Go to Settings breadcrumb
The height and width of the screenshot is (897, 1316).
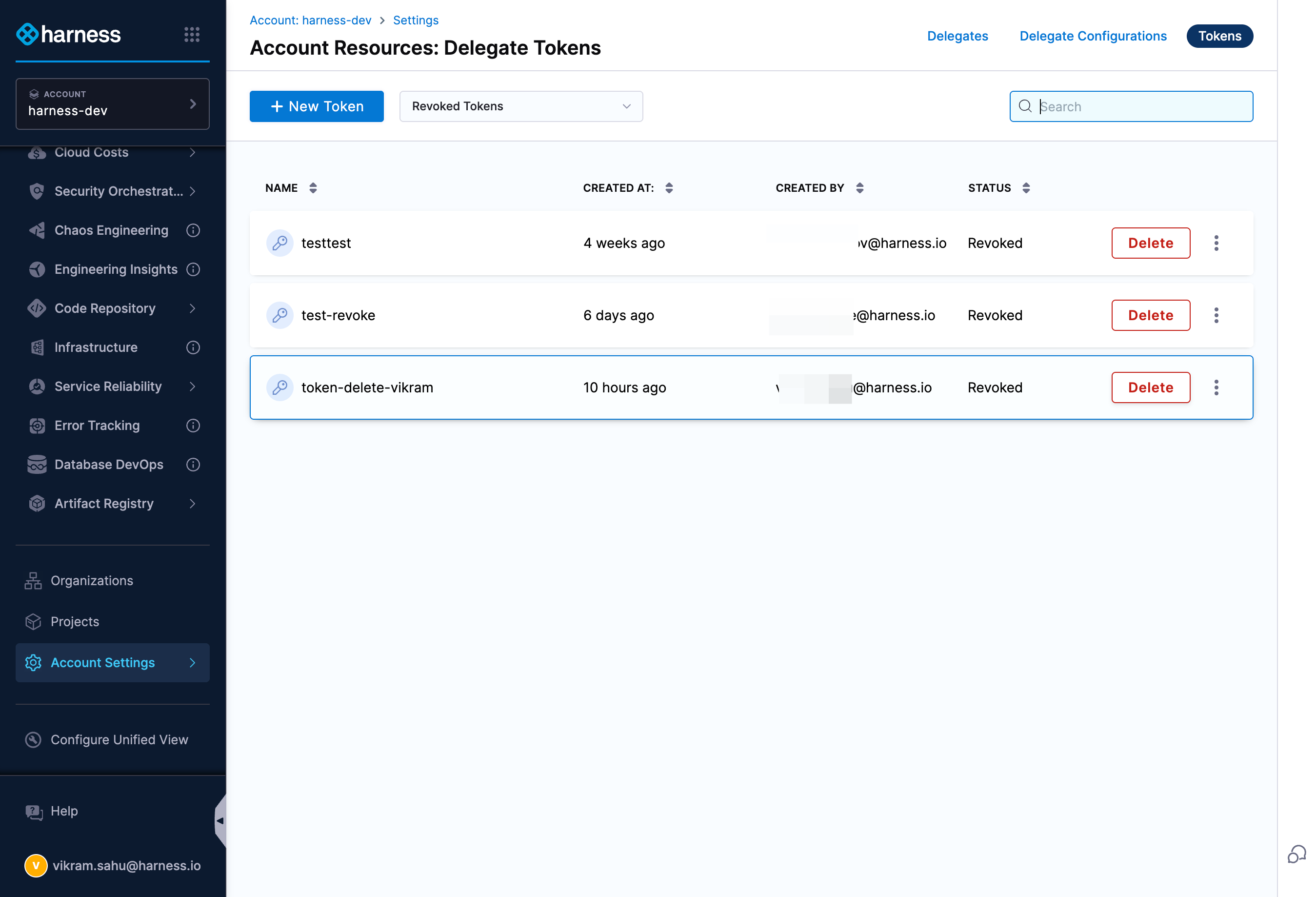click(416, 20)
